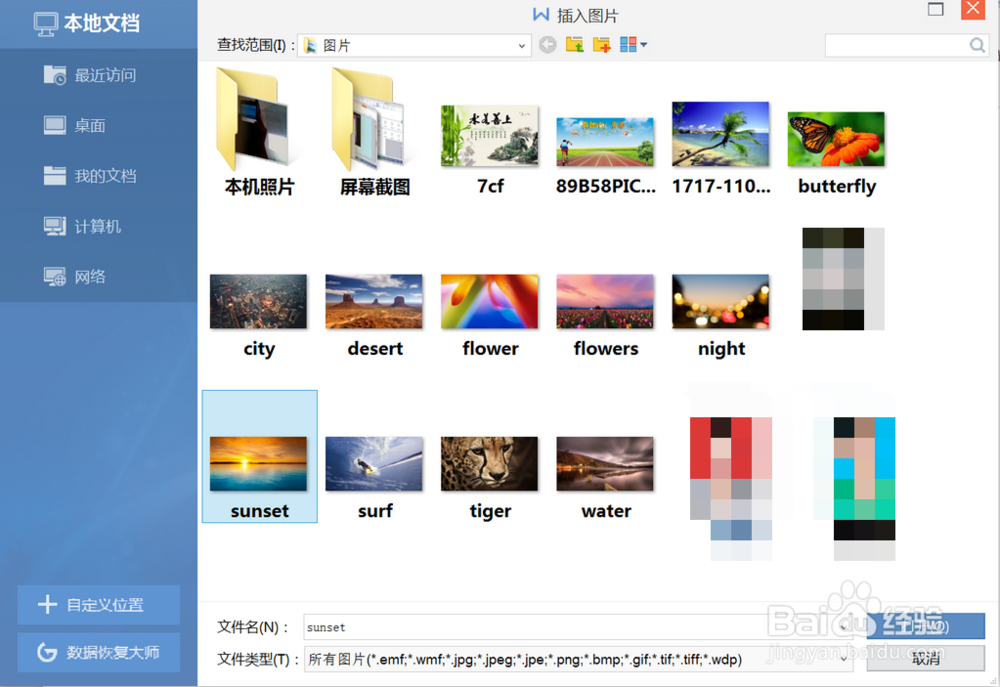Expand the 文件类型 file type dropdown
This screenshot has height=687, width=1000.
844,659
